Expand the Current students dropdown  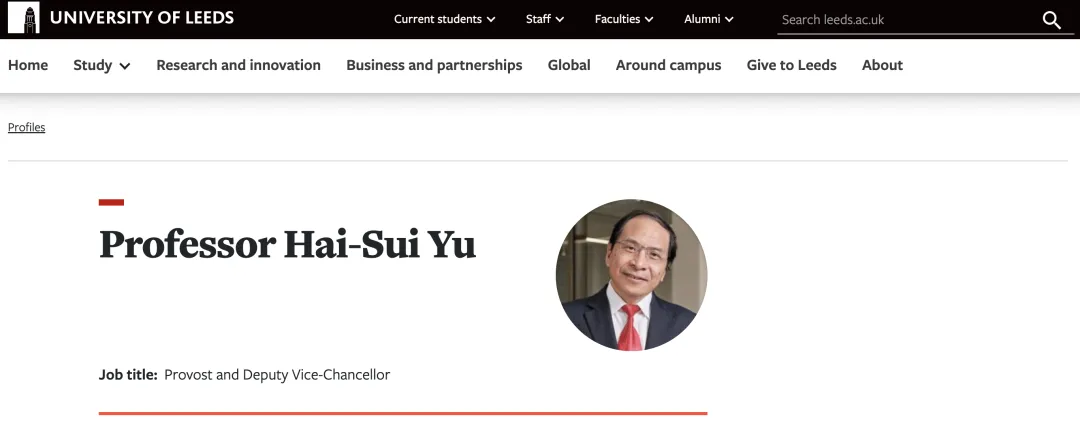pyautogui.click(x=444, y=19)
